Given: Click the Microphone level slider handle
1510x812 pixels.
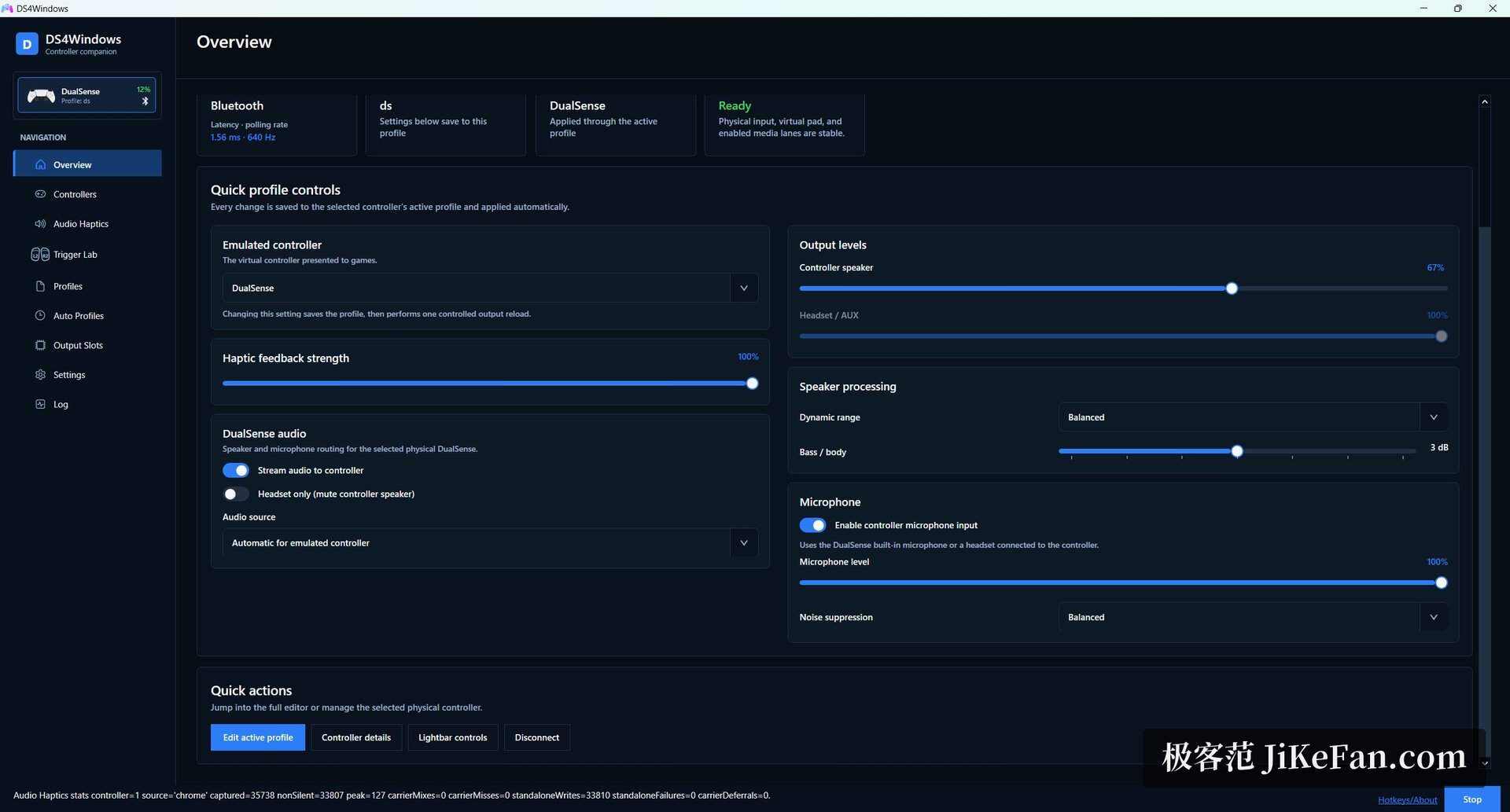Looking at the screenshot, I should click(x=1442, y=582).
